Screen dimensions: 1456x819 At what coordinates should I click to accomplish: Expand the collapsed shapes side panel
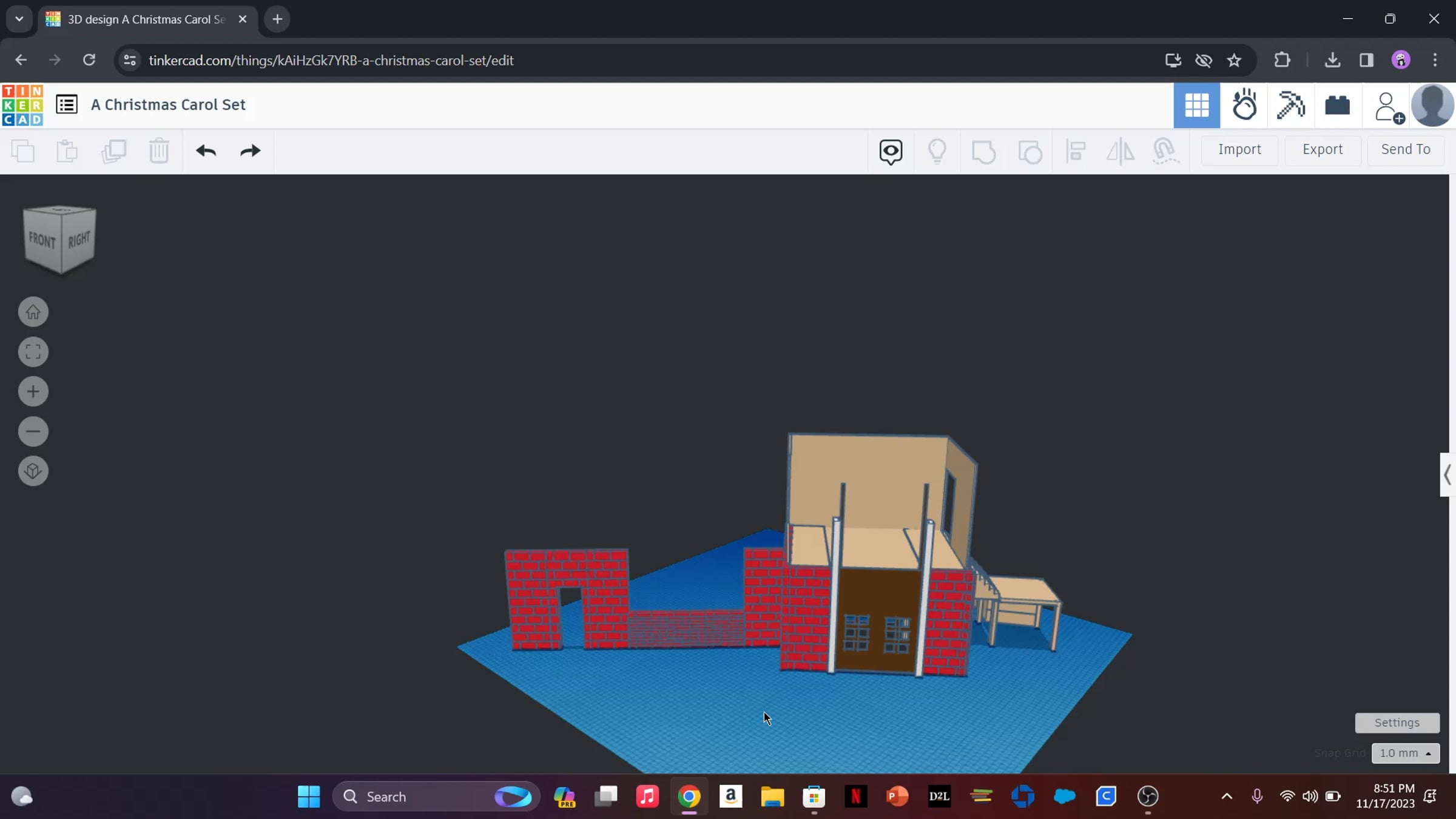tap(1447, 474)
